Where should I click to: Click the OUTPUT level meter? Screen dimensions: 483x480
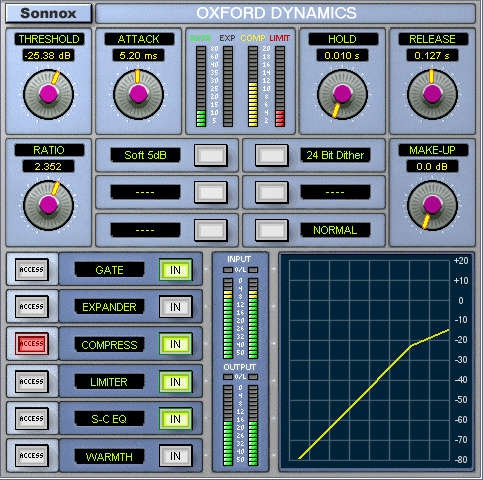coord(240,426)
